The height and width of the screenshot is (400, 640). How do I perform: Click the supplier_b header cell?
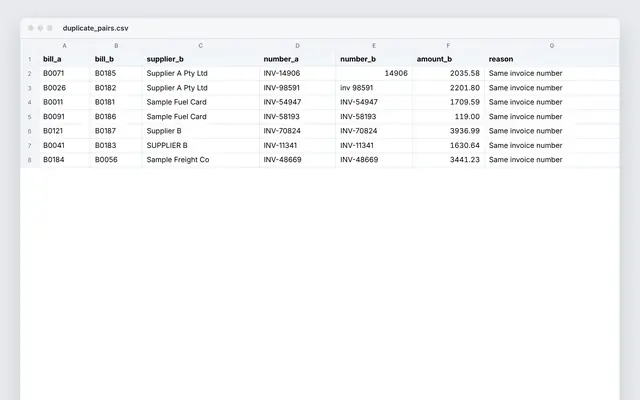coord(201,59)
